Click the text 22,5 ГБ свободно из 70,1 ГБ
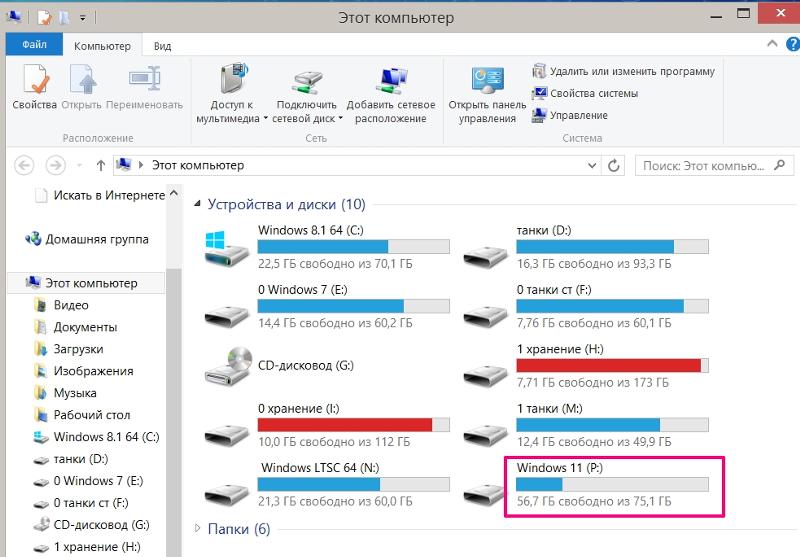The image size is (800, 557). (335, 264)
